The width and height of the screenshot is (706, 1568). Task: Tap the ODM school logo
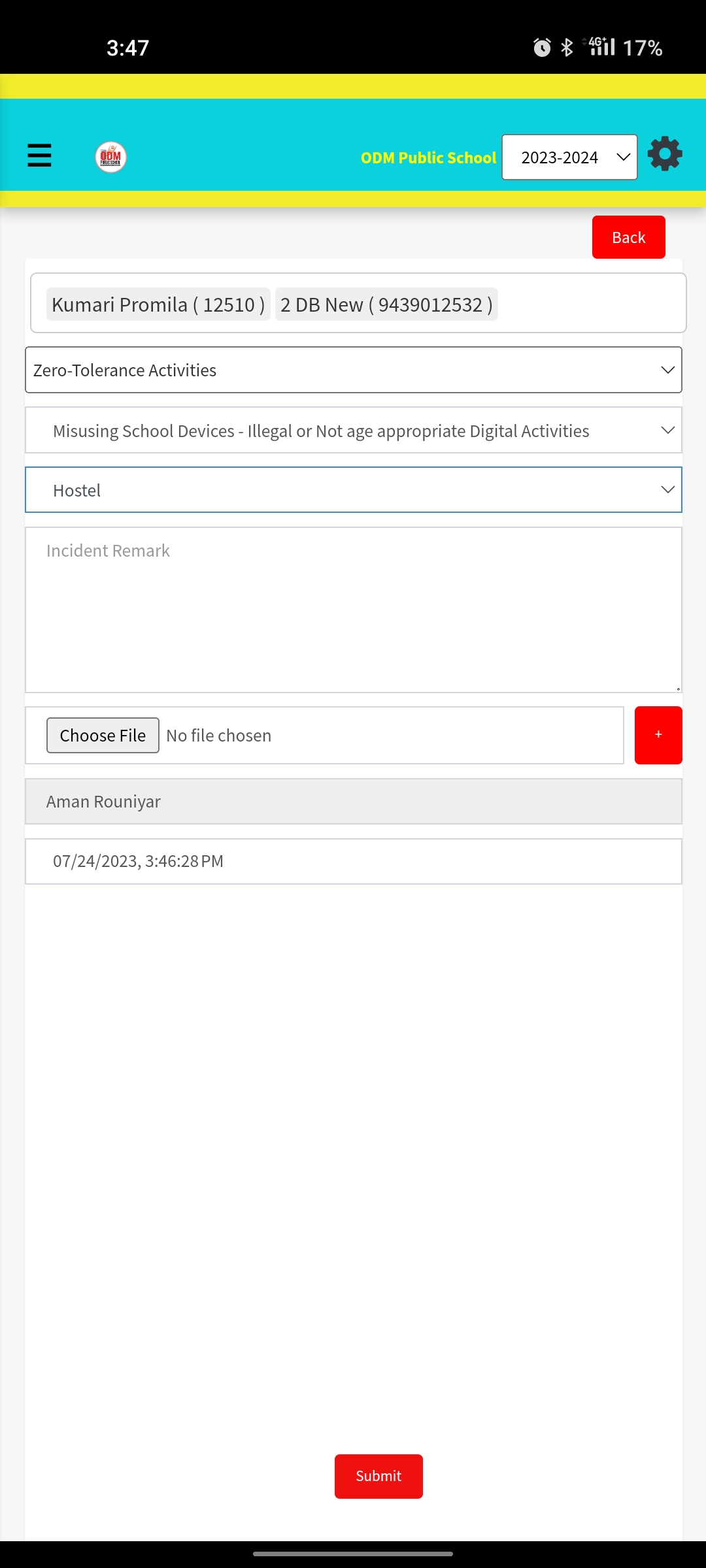click(110, 157)
